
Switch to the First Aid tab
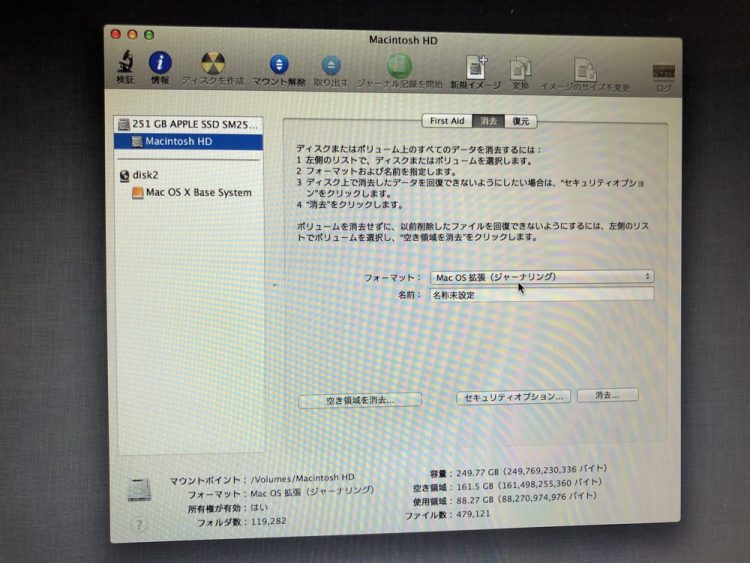(x=447, y=121)
